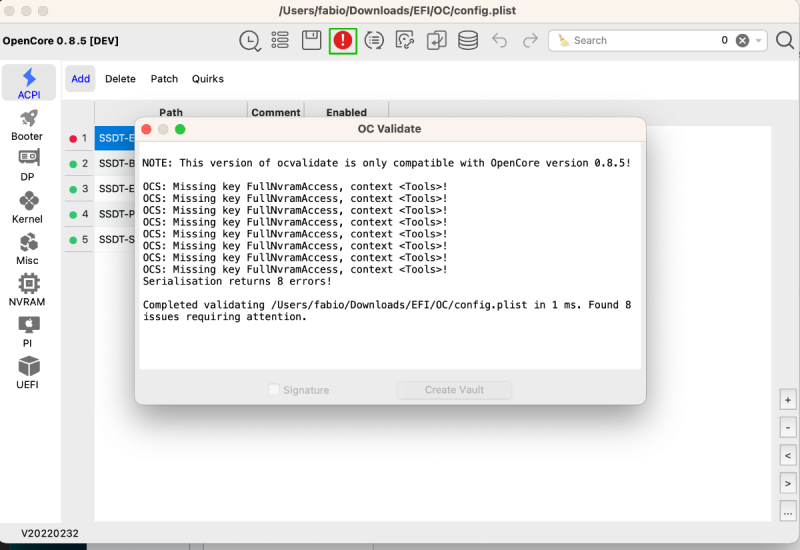
Task: Open the Booter section
Action: coord(28,125)
